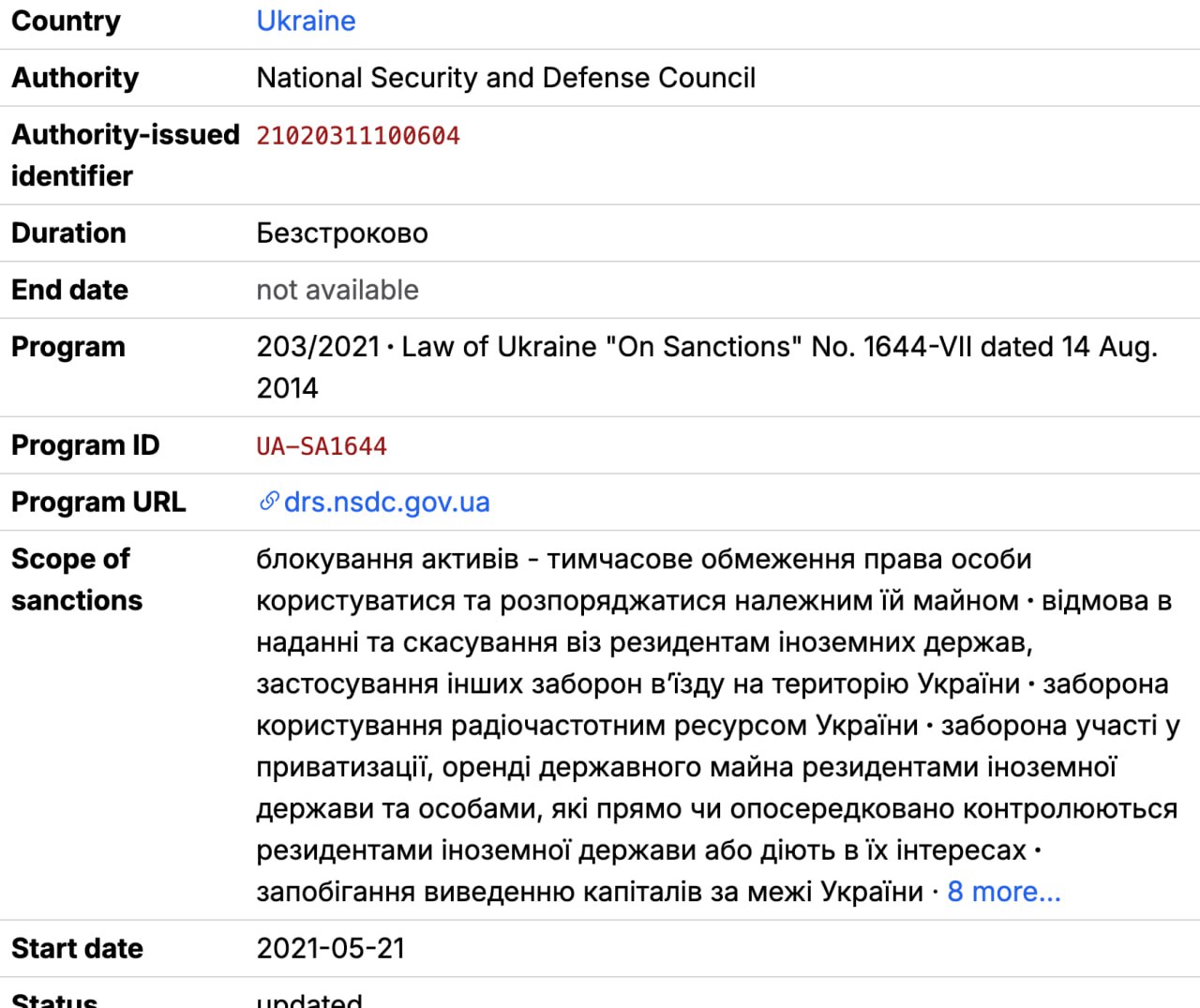Click the Start date value 2021-05-21

click(x=331, y=948)
